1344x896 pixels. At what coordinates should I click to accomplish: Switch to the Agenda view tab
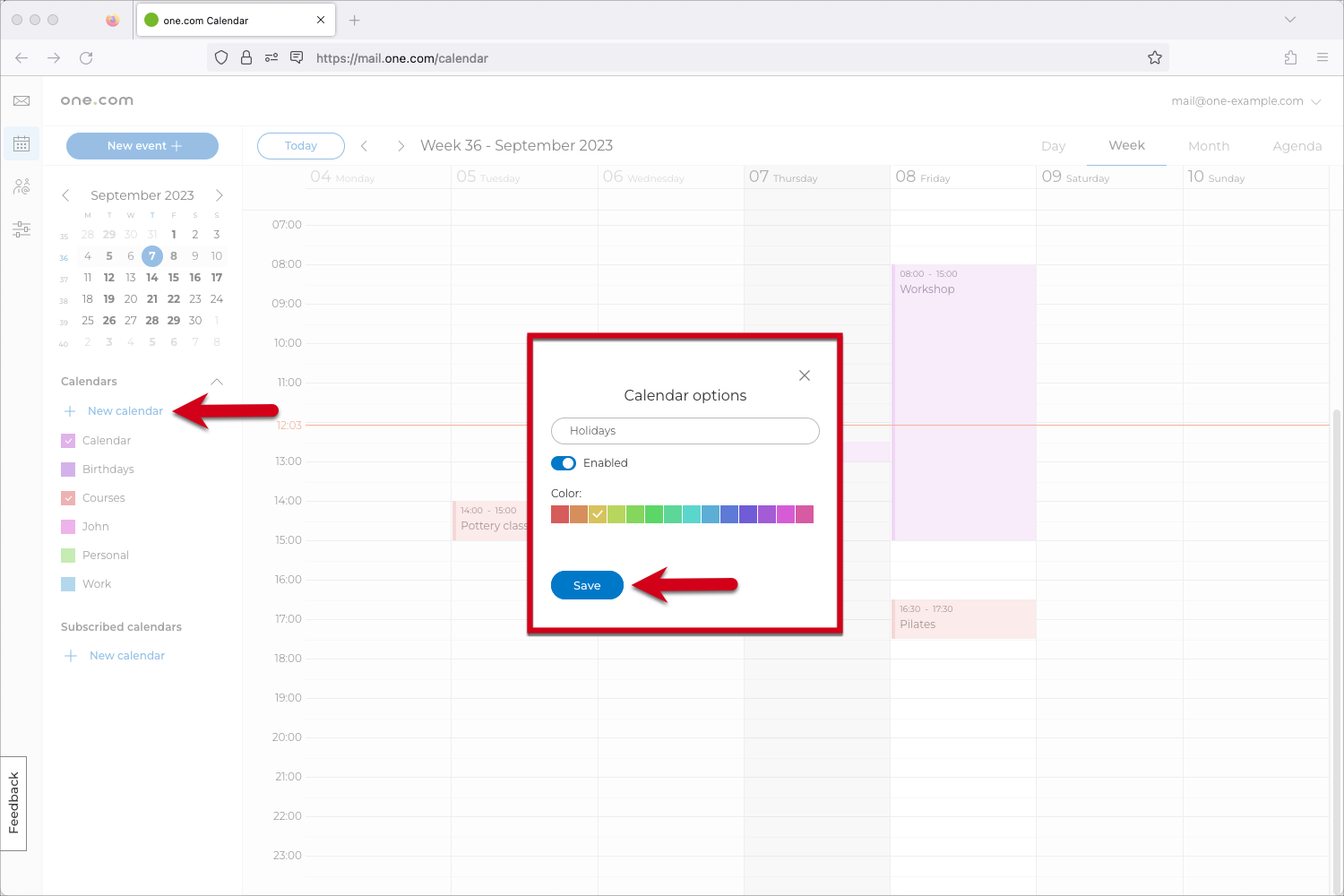(1297, 145)
